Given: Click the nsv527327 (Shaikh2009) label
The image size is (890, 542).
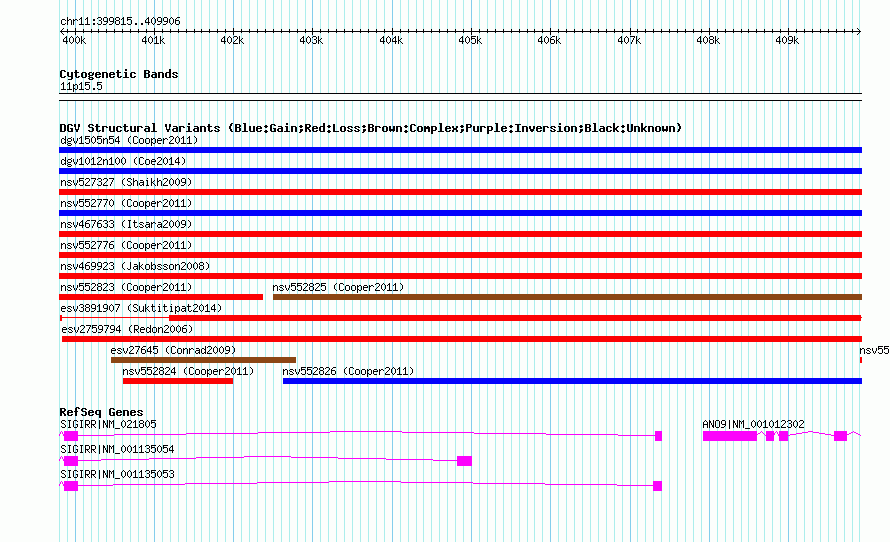Looking at the screenshot, I should [x=126, y=182].
